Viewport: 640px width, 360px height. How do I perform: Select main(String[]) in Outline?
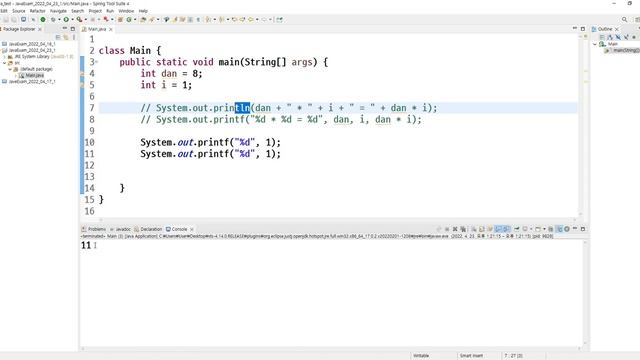pyautogui.click(x=623, y=50)
